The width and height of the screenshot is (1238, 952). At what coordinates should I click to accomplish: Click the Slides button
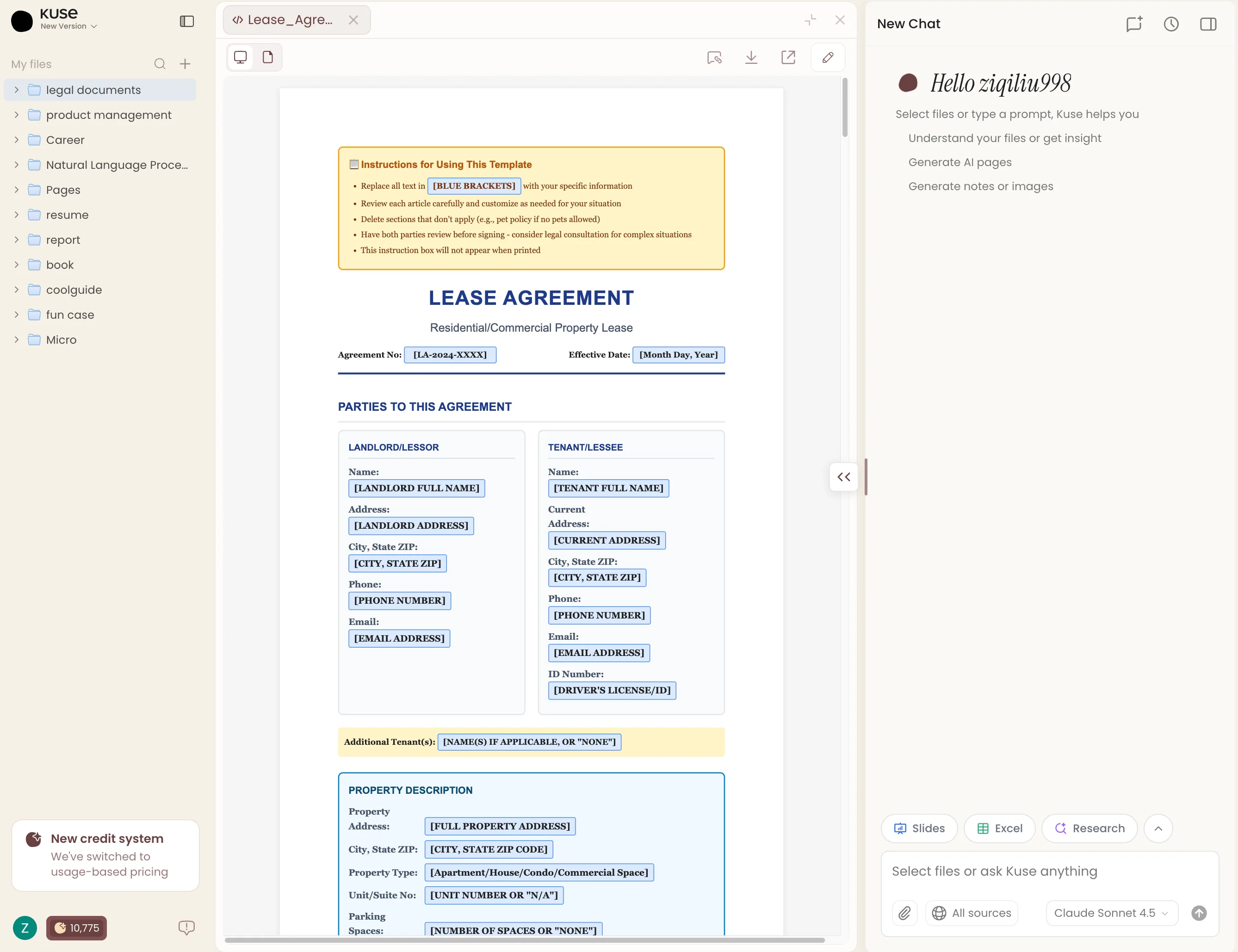pyautogui.click(x=919, y=828)
